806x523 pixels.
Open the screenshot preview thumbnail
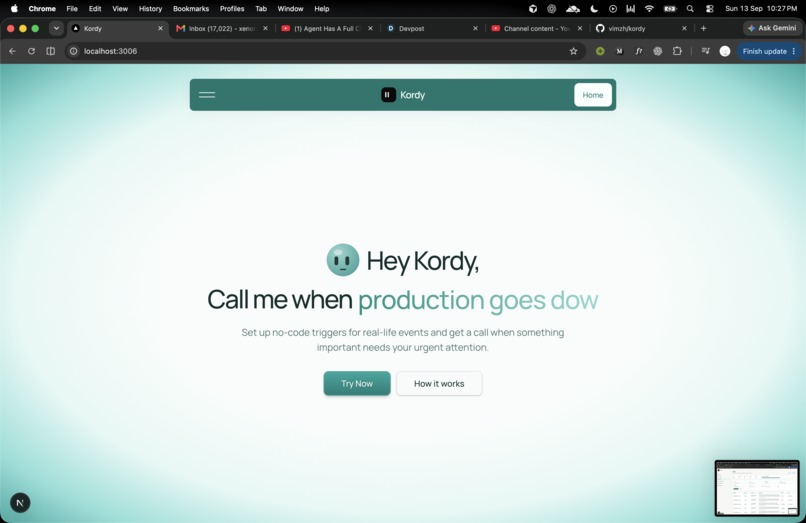757,488
